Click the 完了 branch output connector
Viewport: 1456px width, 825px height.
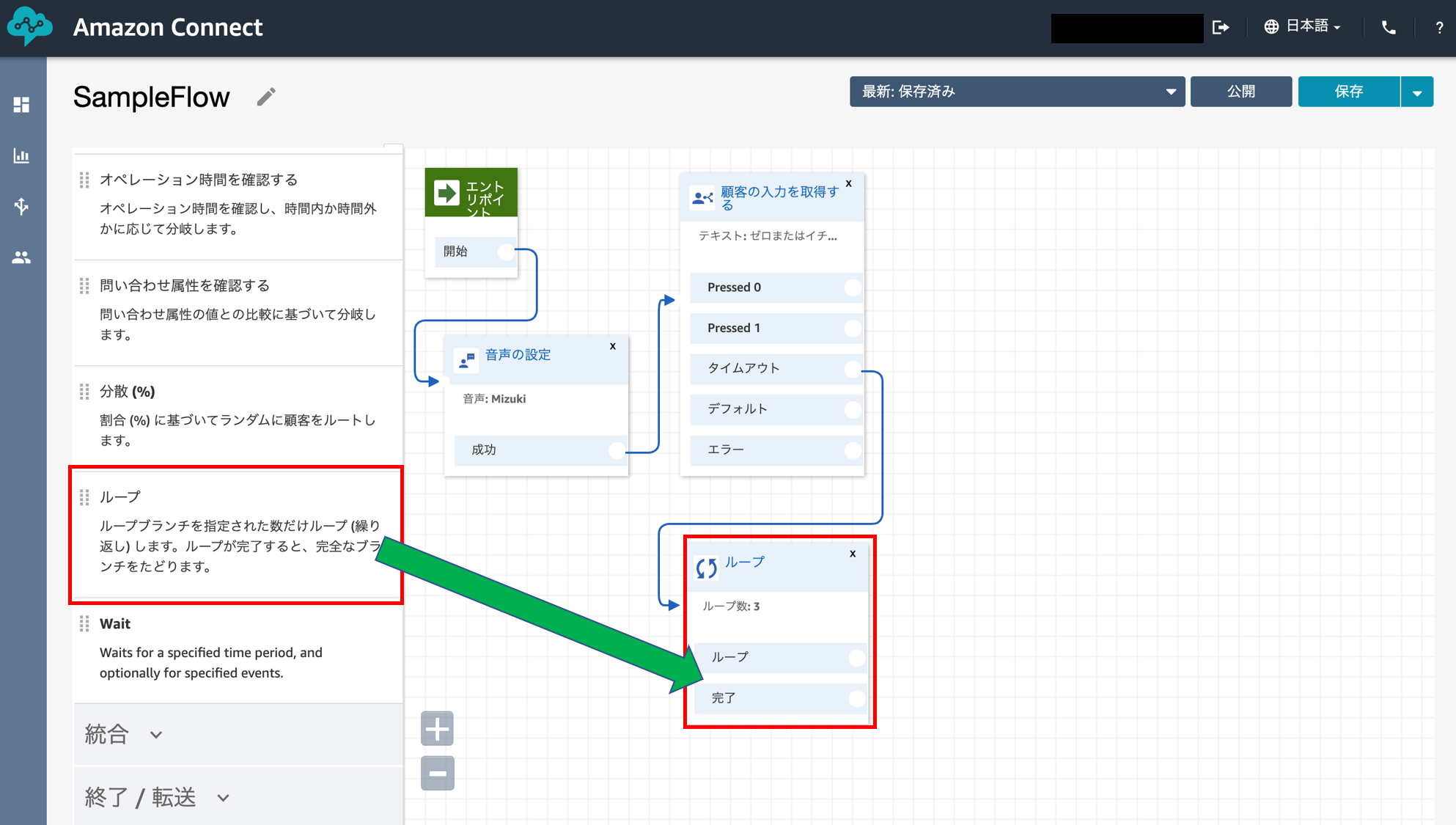click(x=857, y=699)
